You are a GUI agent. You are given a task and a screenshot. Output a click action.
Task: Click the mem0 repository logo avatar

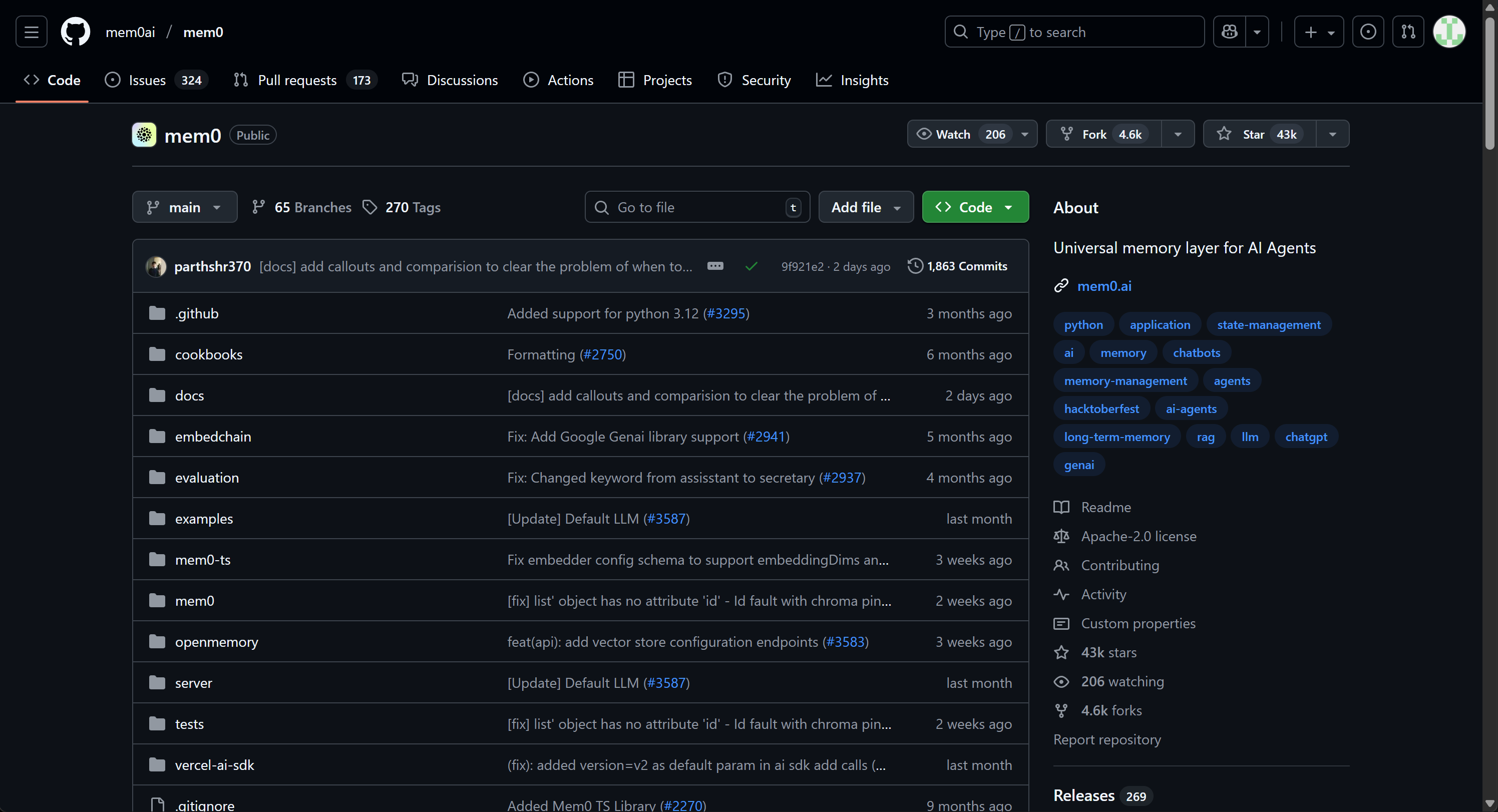(x=144, y=135)
